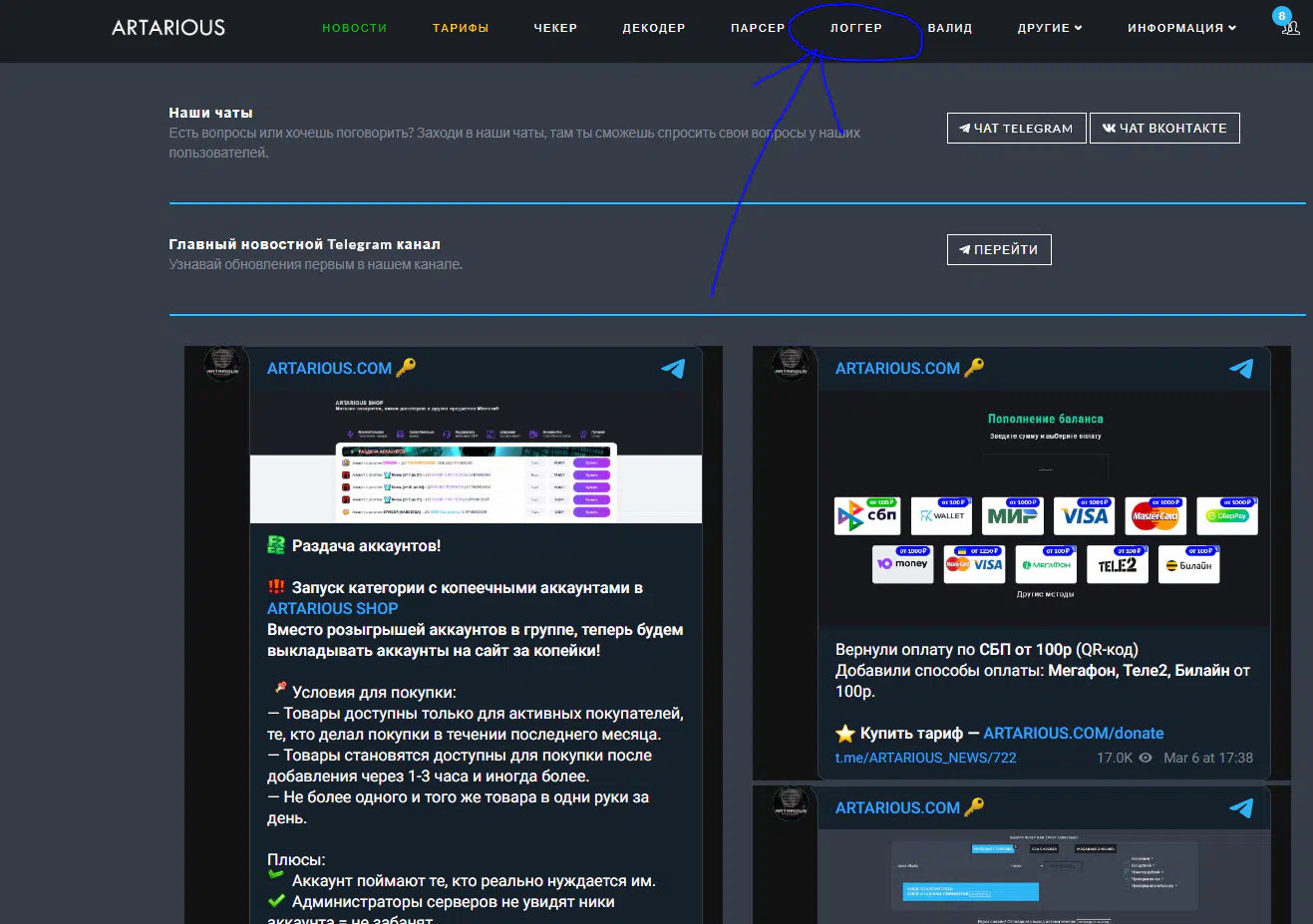Click Telegram plane icon in giveaway post
Screen dimensions: 1313x924
click(x=673, y=369)
